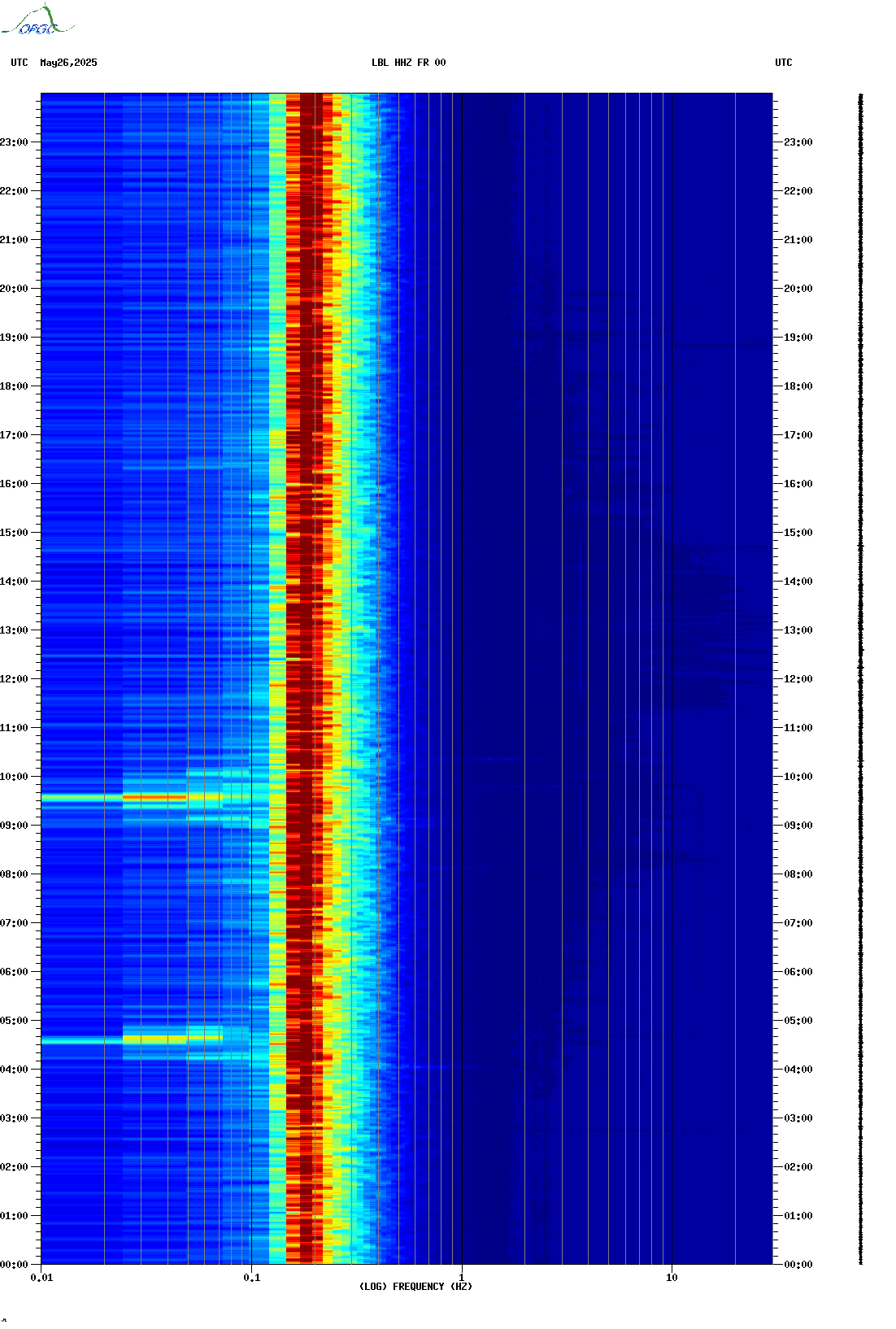
Task: Click the 10:00 label on the right time axis
Action: coord(798,777)
